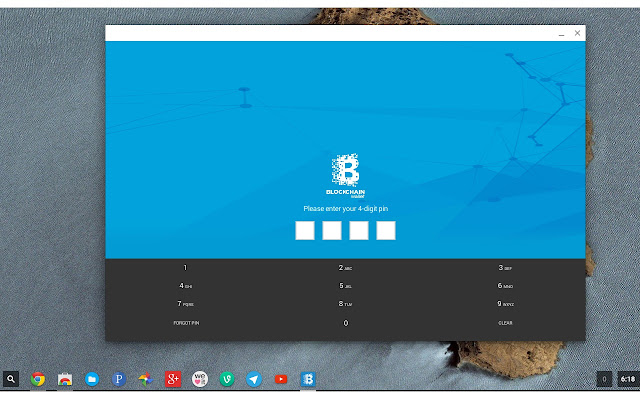The width and height of the screenshot is (640, 400).
Task: Click 'Please enter your 4-digit pin' text
Action: (345, 209)
